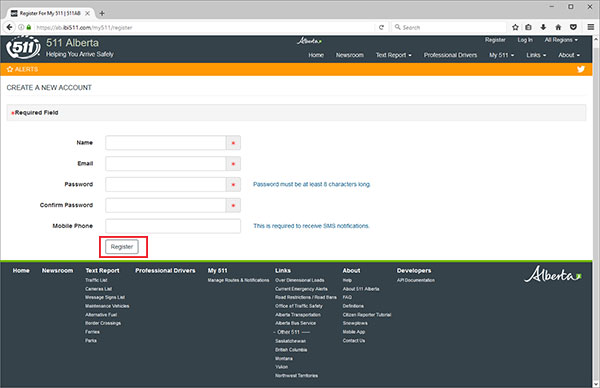The height and width of the screenshot is (388, 600).
Task: Open Manage Routes & Notifications link
Action: coord(238,280)
